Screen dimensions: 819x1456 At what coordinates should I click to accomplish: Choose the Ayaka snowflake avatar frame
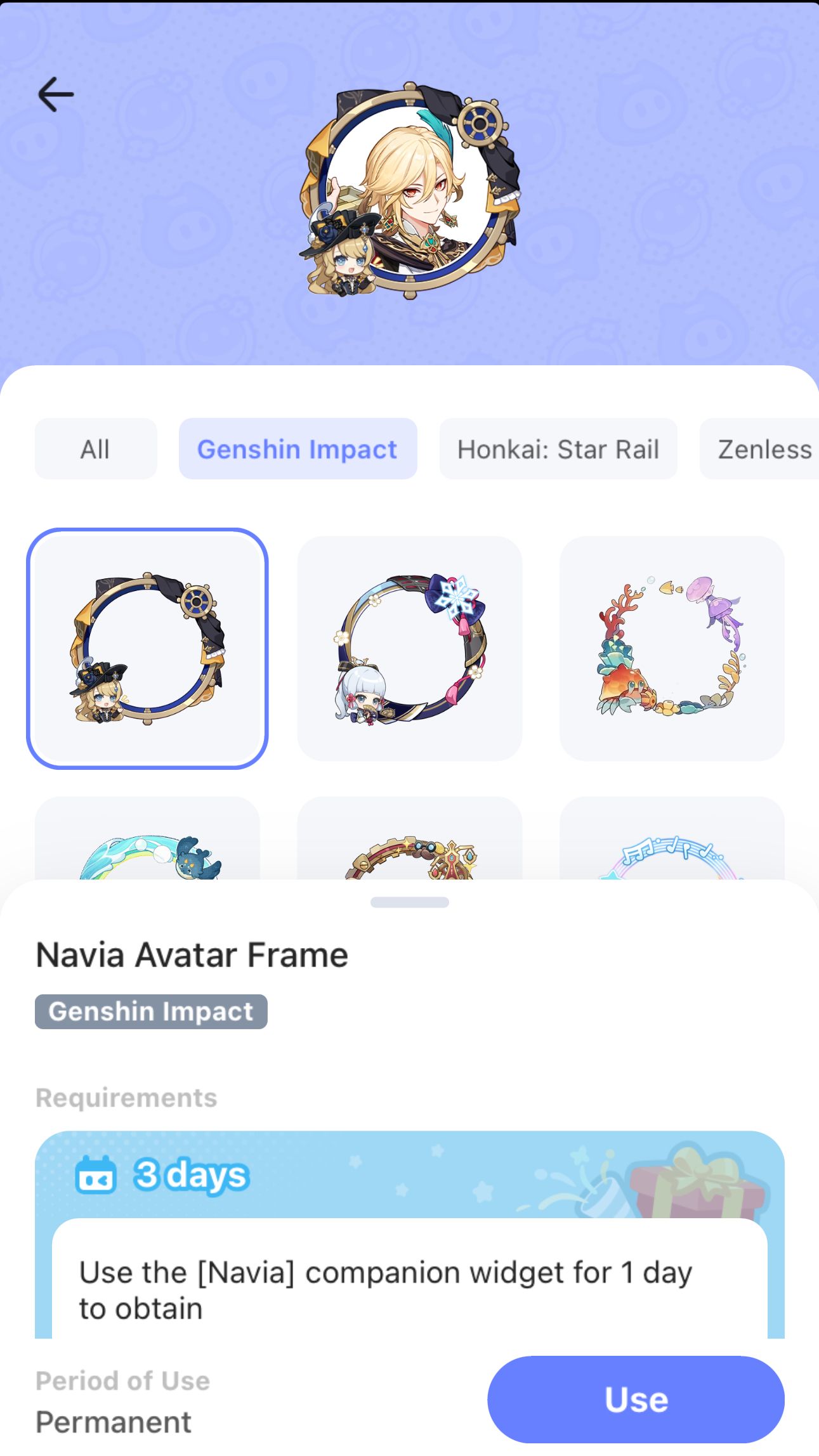coord(410,648)
